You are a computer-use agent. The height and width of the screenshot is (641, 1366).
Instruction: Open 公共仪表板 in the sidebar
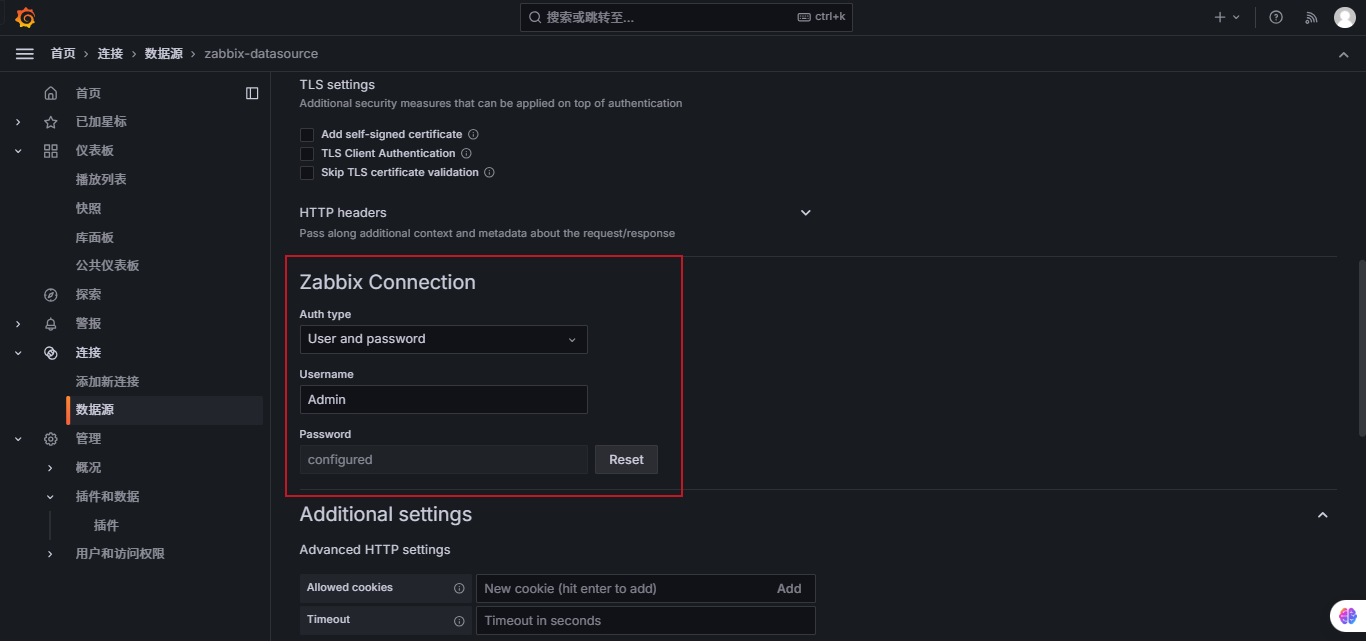click(108, 266)
